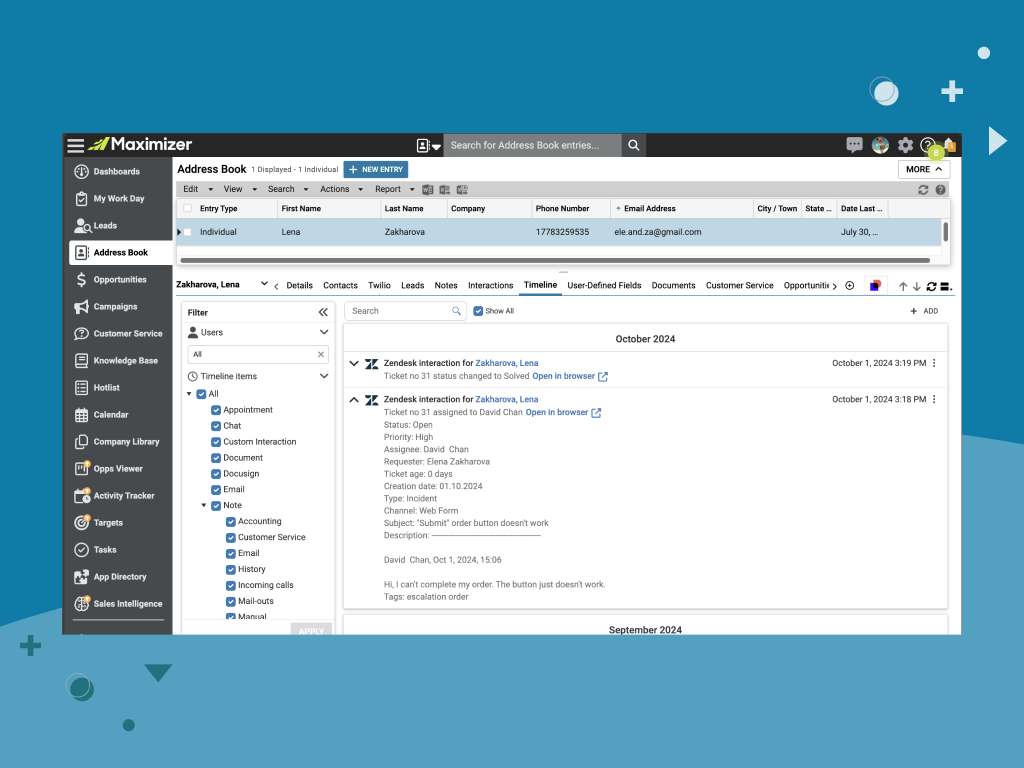1024x768 pixels.
Task: Click Open in browser for Solved ticket
Action: pos(570,376)
